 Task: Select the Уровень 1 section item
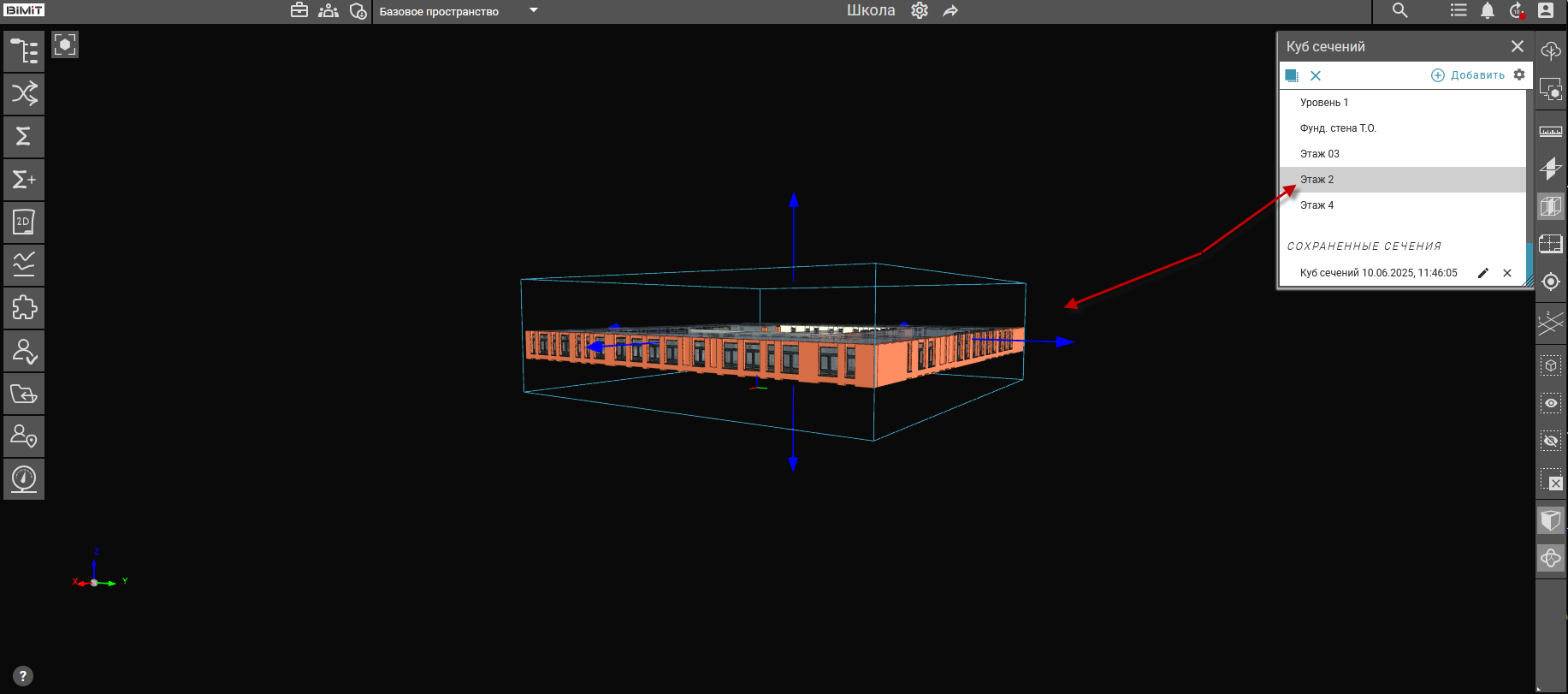pos(1324,103)
